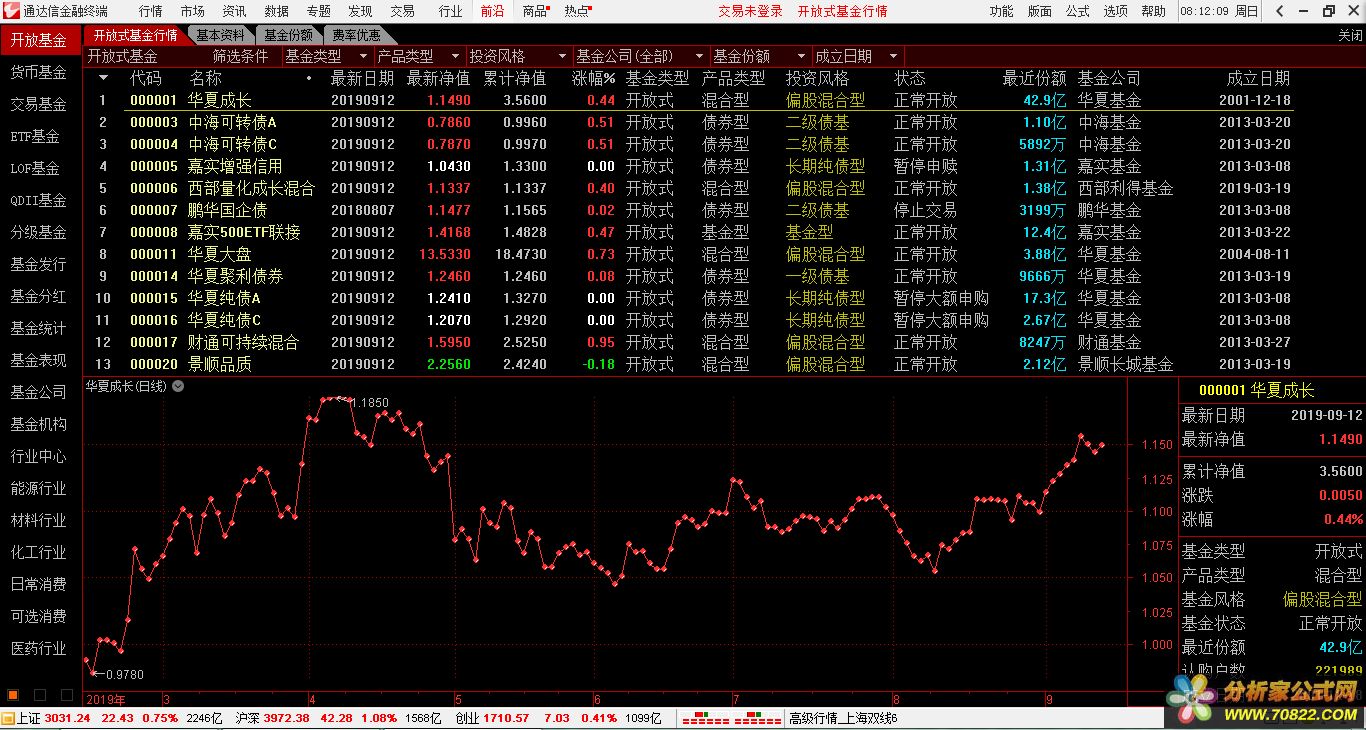Open the 基金份额 filter dropdown
The width and height of the screenshot is (1366, 730).
tap(760, 56)
